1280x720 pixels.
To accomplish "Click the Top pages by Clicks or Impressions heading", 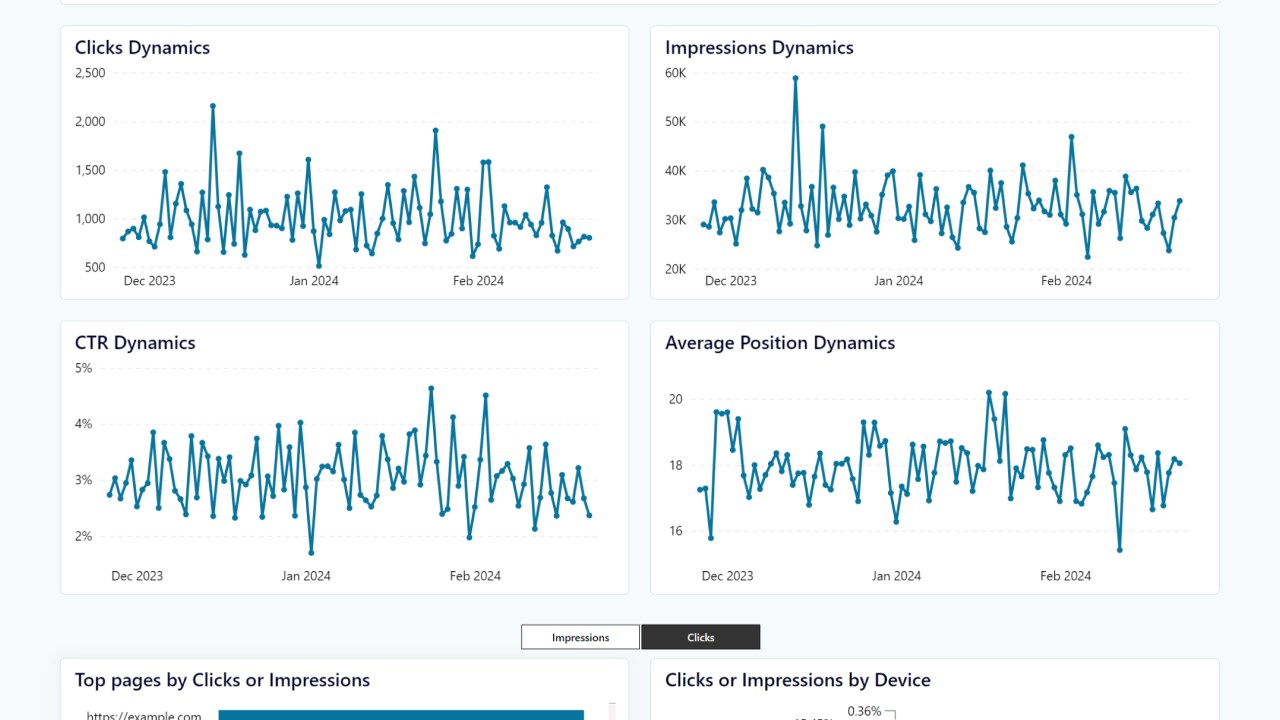I will [x=222, y=680].
